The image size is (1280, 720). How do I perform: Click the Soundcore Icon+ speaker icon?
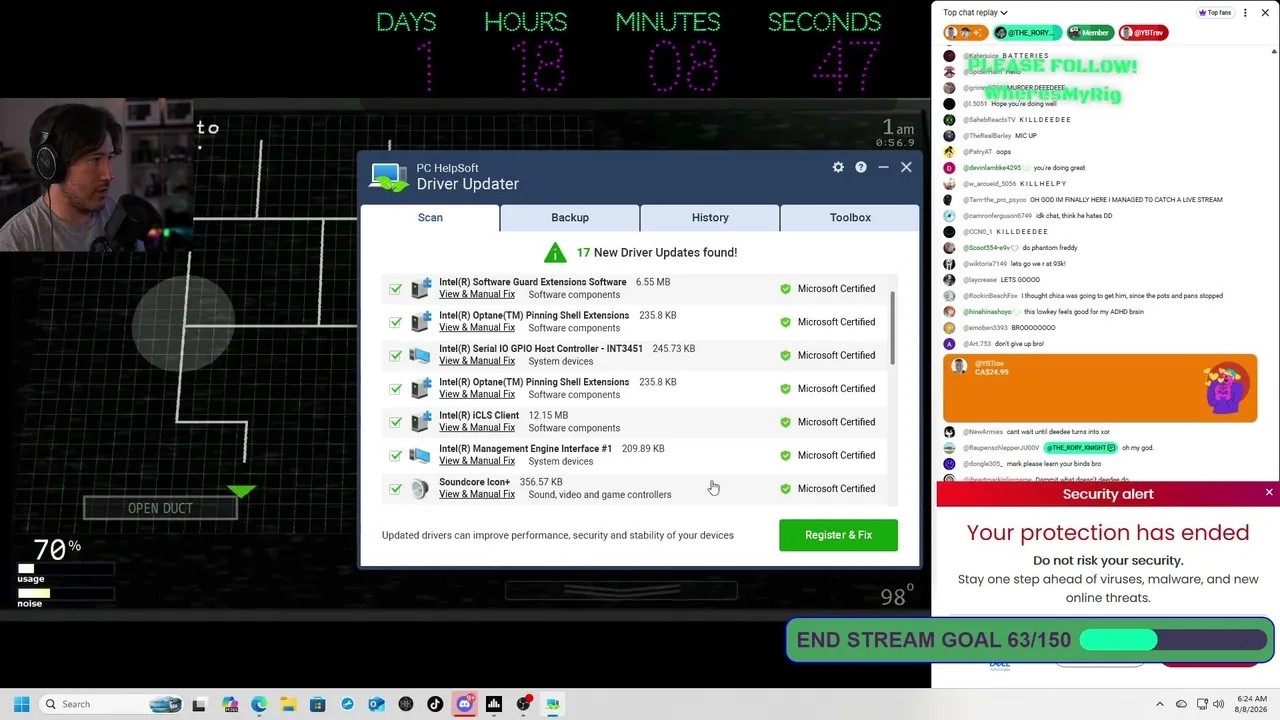[421, 488]
